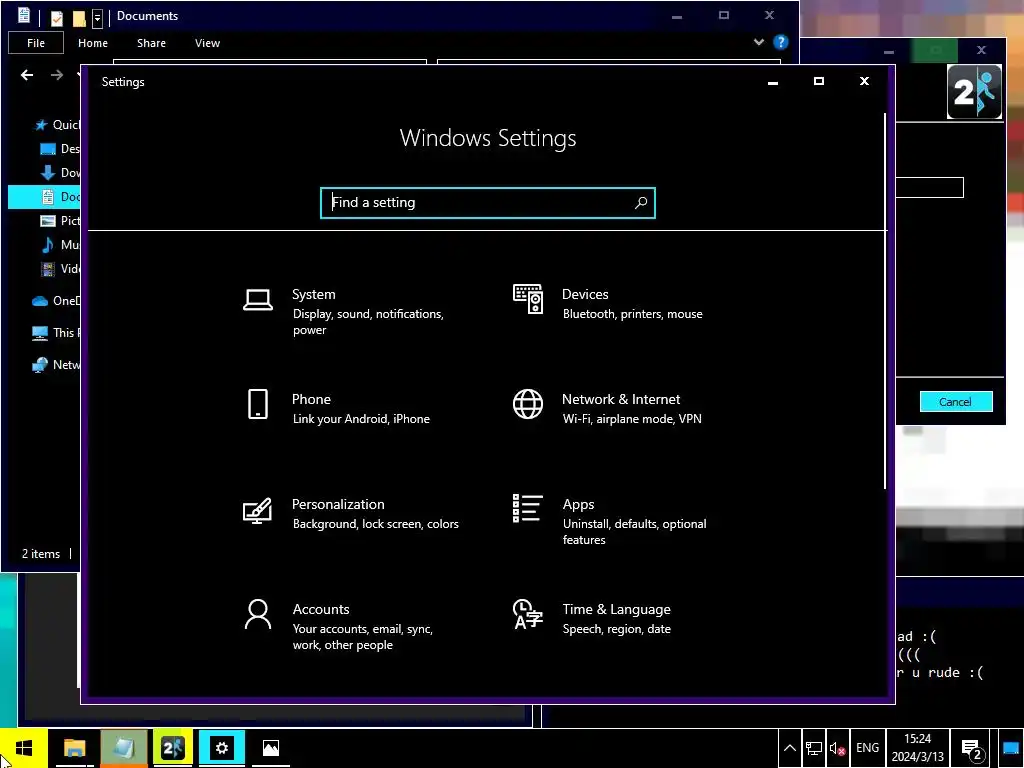
Task: Open Explorer quick access toolbar dropdown
Action: (x=97, y=18)
